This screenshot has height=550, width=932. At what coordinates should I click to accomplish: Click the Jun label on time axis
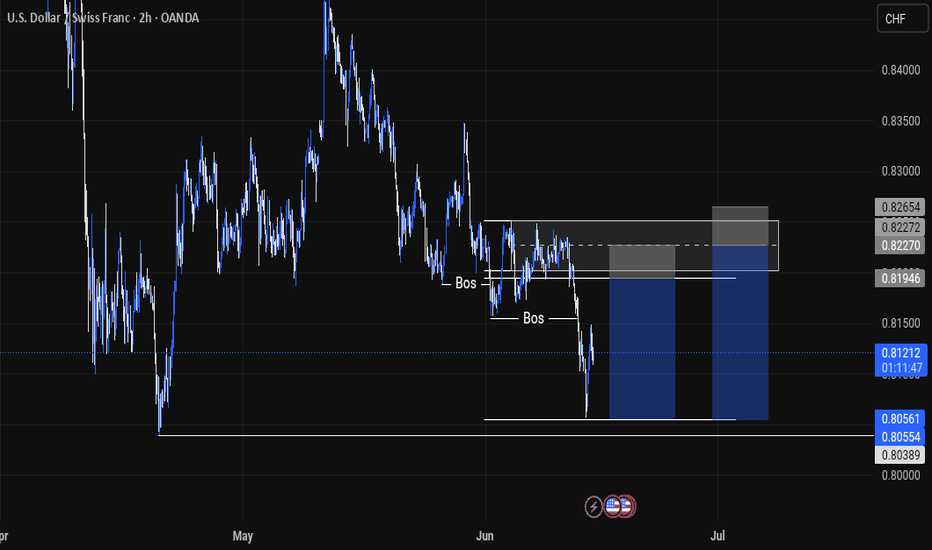click(485, 536)
